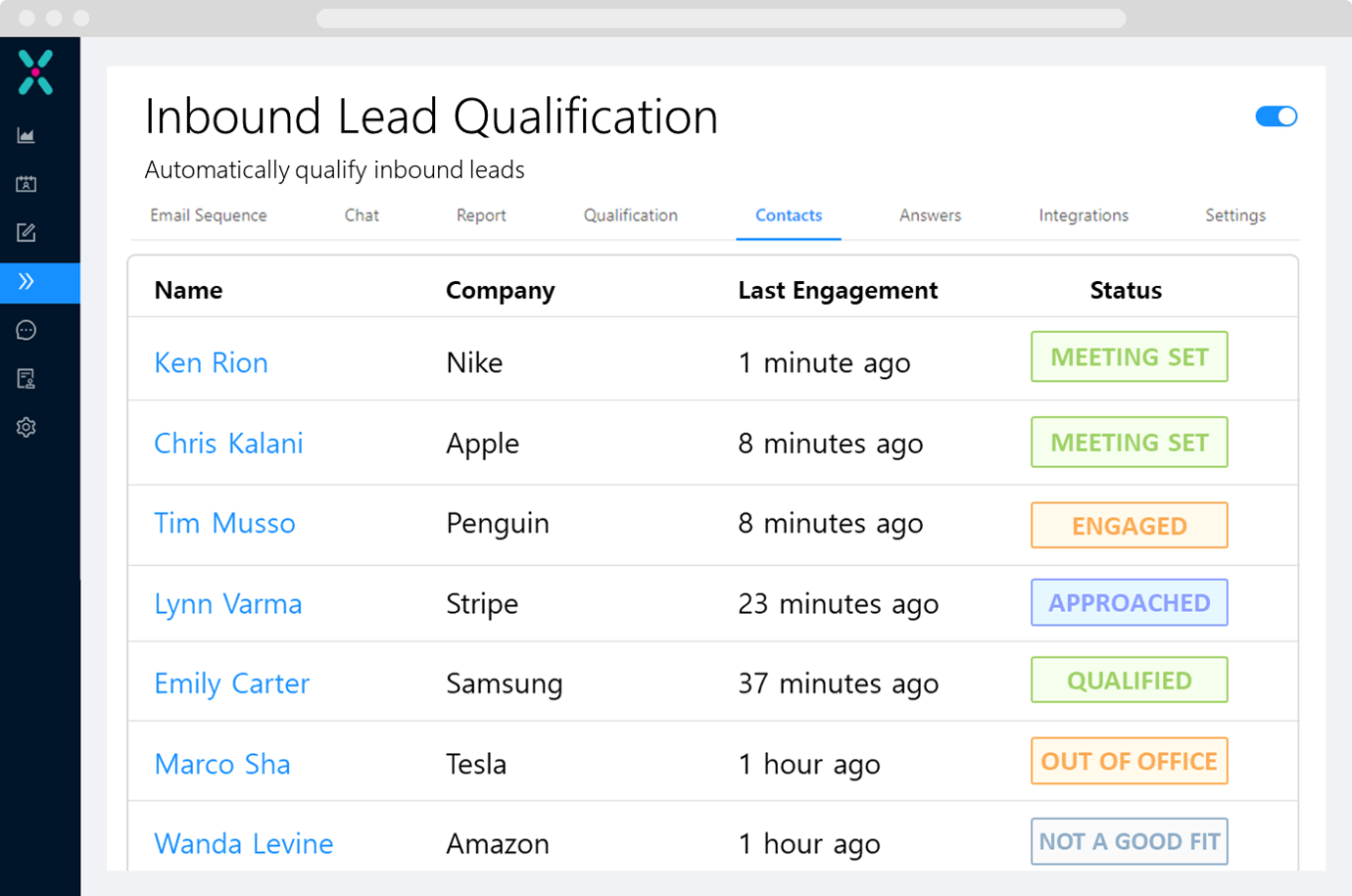
Task: Open the analytics chart icon in sidebar
Action: [x=26, y=135]
